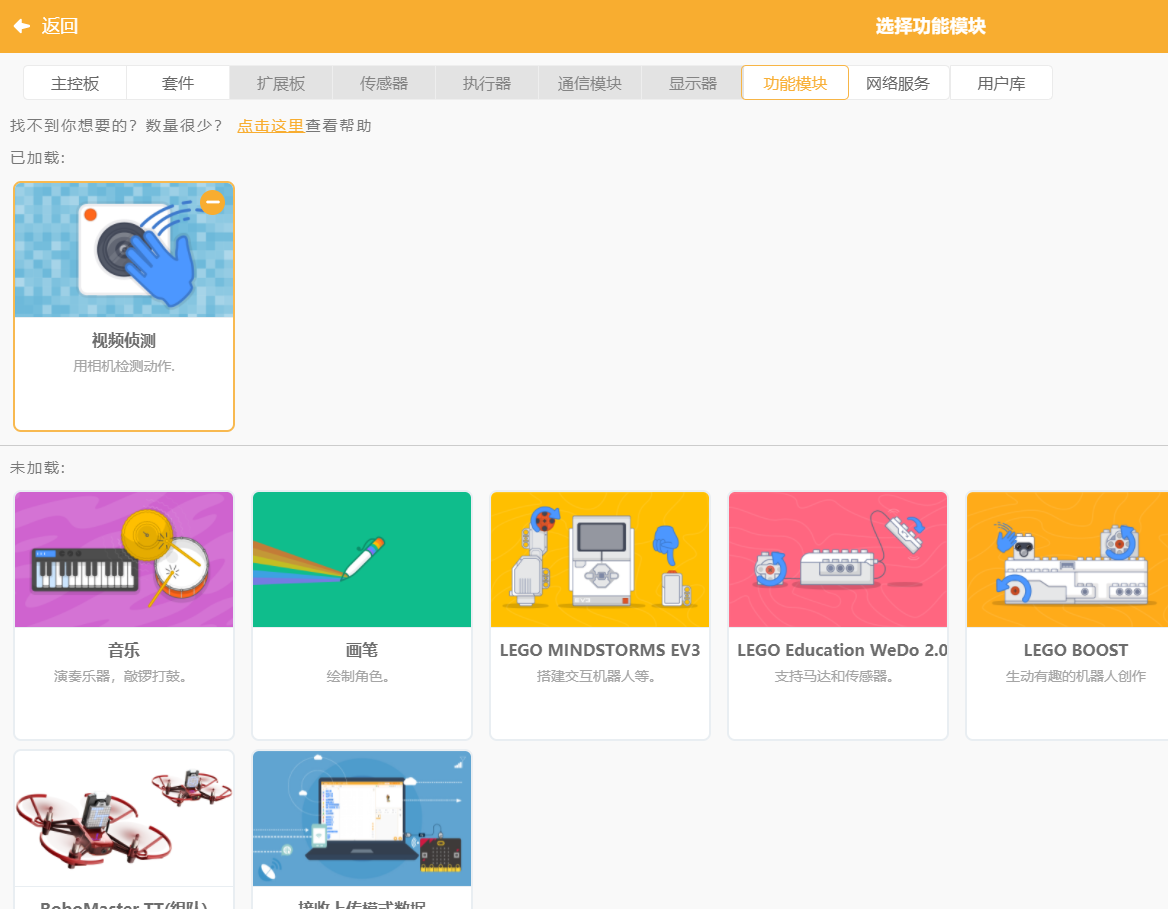Click the 画笔 title text
1168x909 pixels.
362,650
